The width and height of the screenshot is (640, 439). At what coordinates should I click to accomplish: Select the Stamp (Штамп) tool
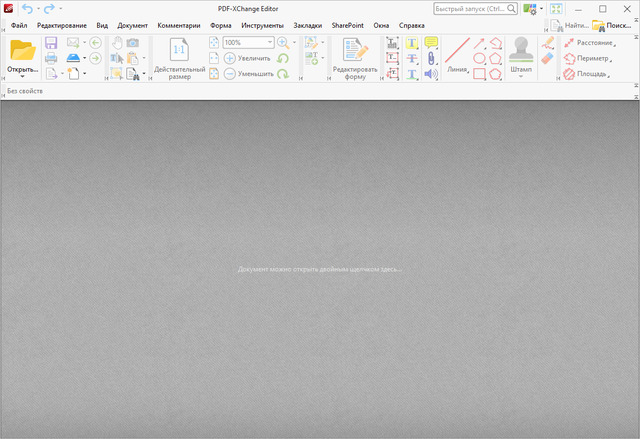[x=520, y=50]
